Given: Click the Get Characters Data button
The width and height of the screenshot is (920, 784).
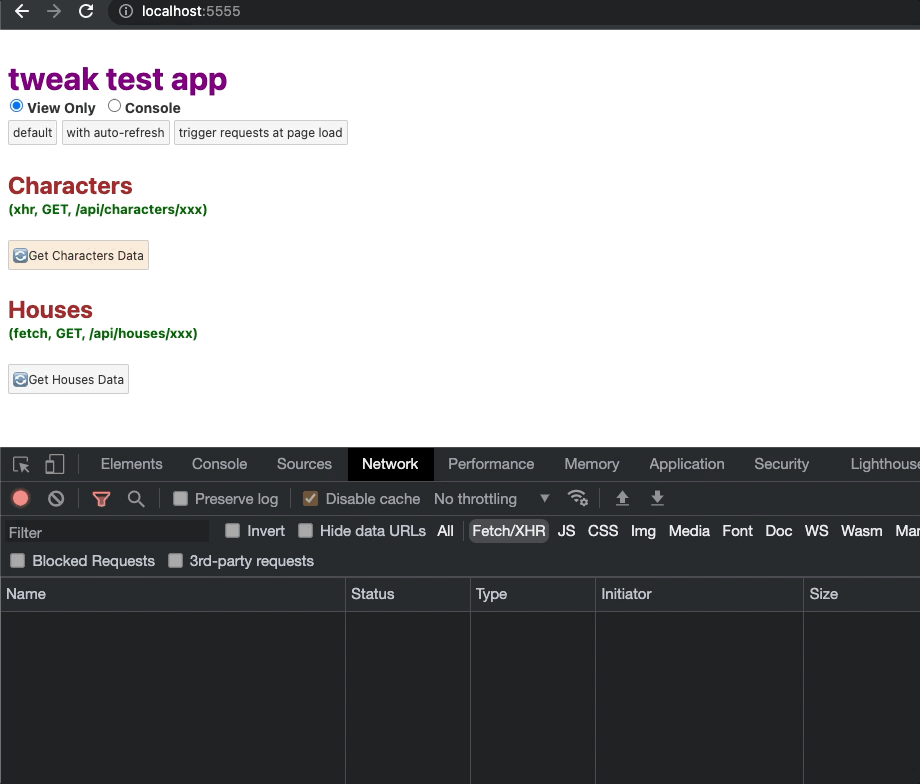Looking at the screenshot, I should tap(78, 255).
